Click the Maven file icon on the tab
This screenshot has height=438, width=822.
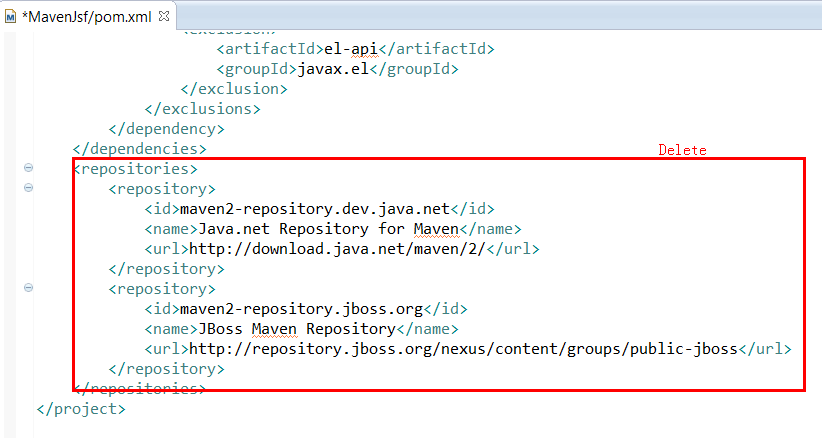pyautogui.click(x=12, y=17)
